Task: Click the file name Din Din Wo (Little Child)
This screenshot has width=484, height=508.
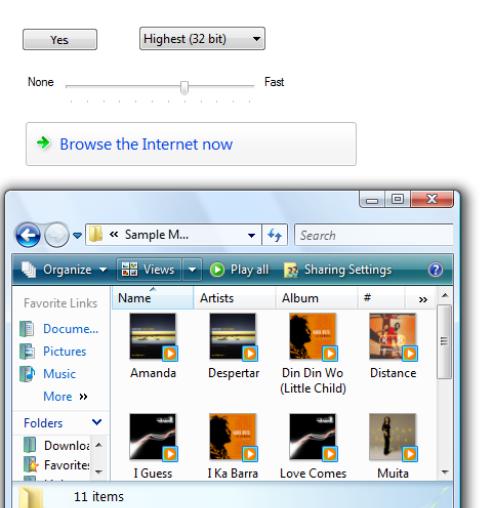Action: (x=313, y=380)
